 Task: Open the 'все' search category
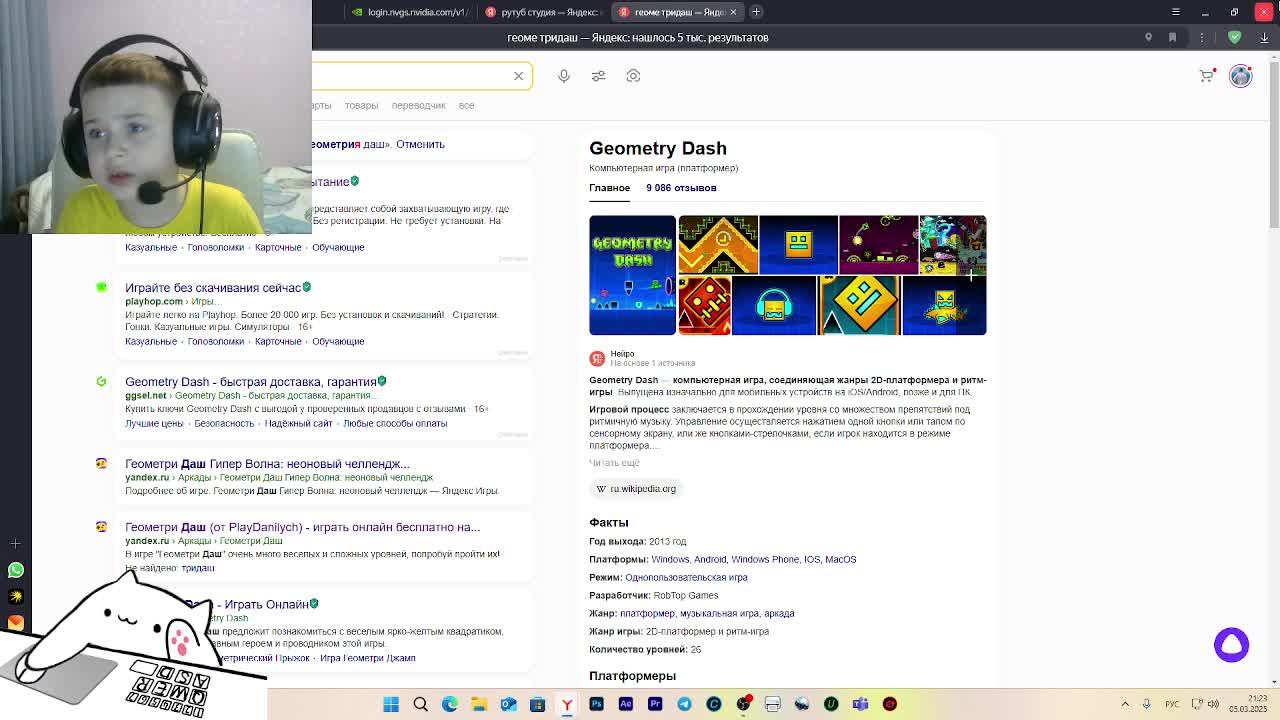tap(466, 105)
